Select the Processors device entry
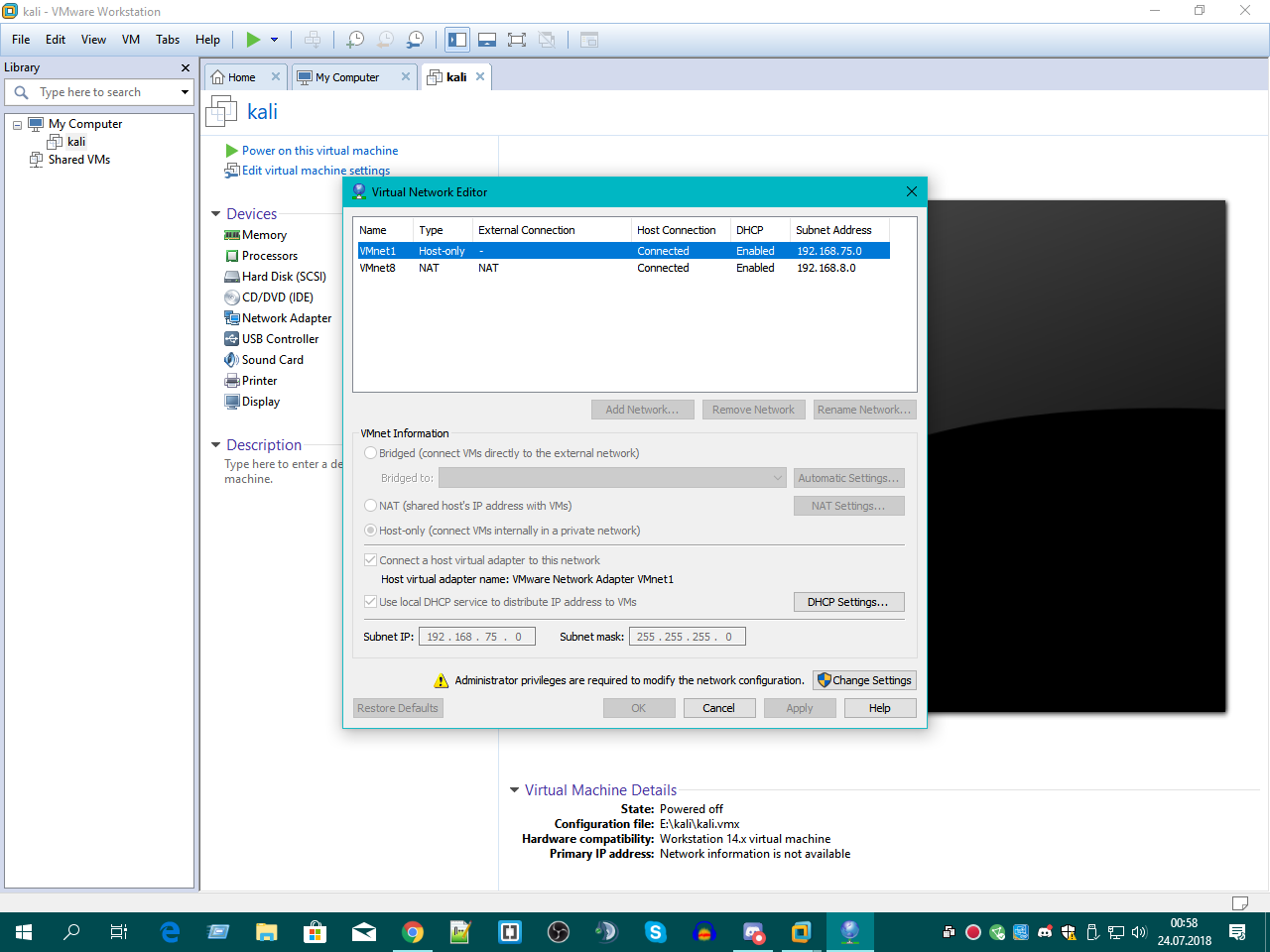This screenshot has height=952, width=1270. (x=261, y=256)
